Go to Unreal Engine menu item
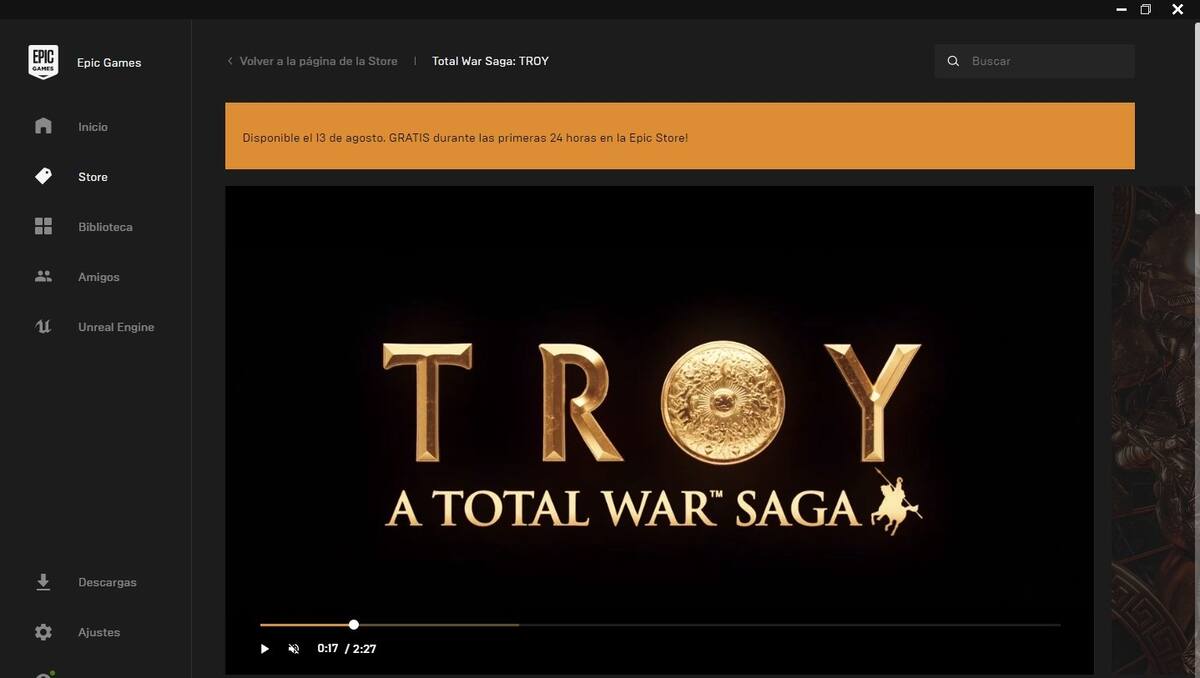This screenshot has height=678, width=1200. [x=116, y=327]
